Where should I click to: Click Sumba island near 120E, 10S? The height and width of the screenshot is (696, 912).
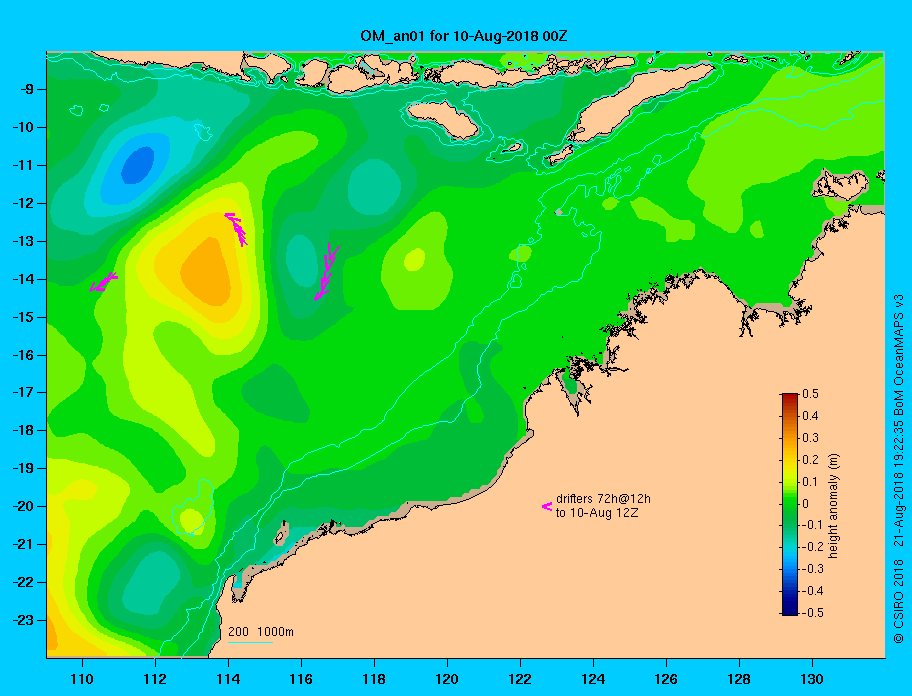click(x=443, y=119)
